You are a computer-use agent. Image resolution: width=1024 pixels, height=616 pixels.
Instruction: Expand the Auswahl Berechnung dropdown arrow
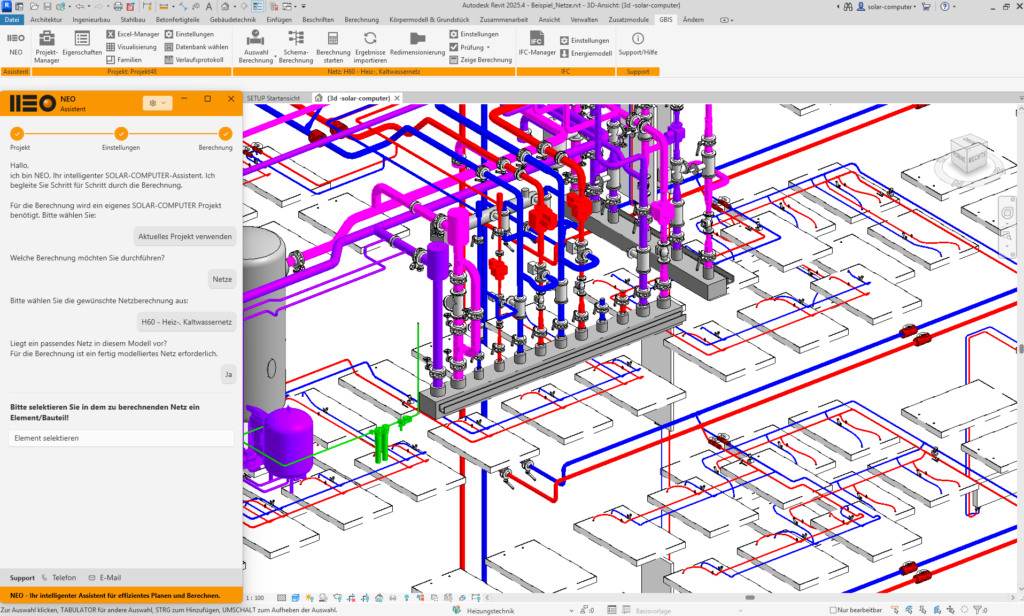276,56
